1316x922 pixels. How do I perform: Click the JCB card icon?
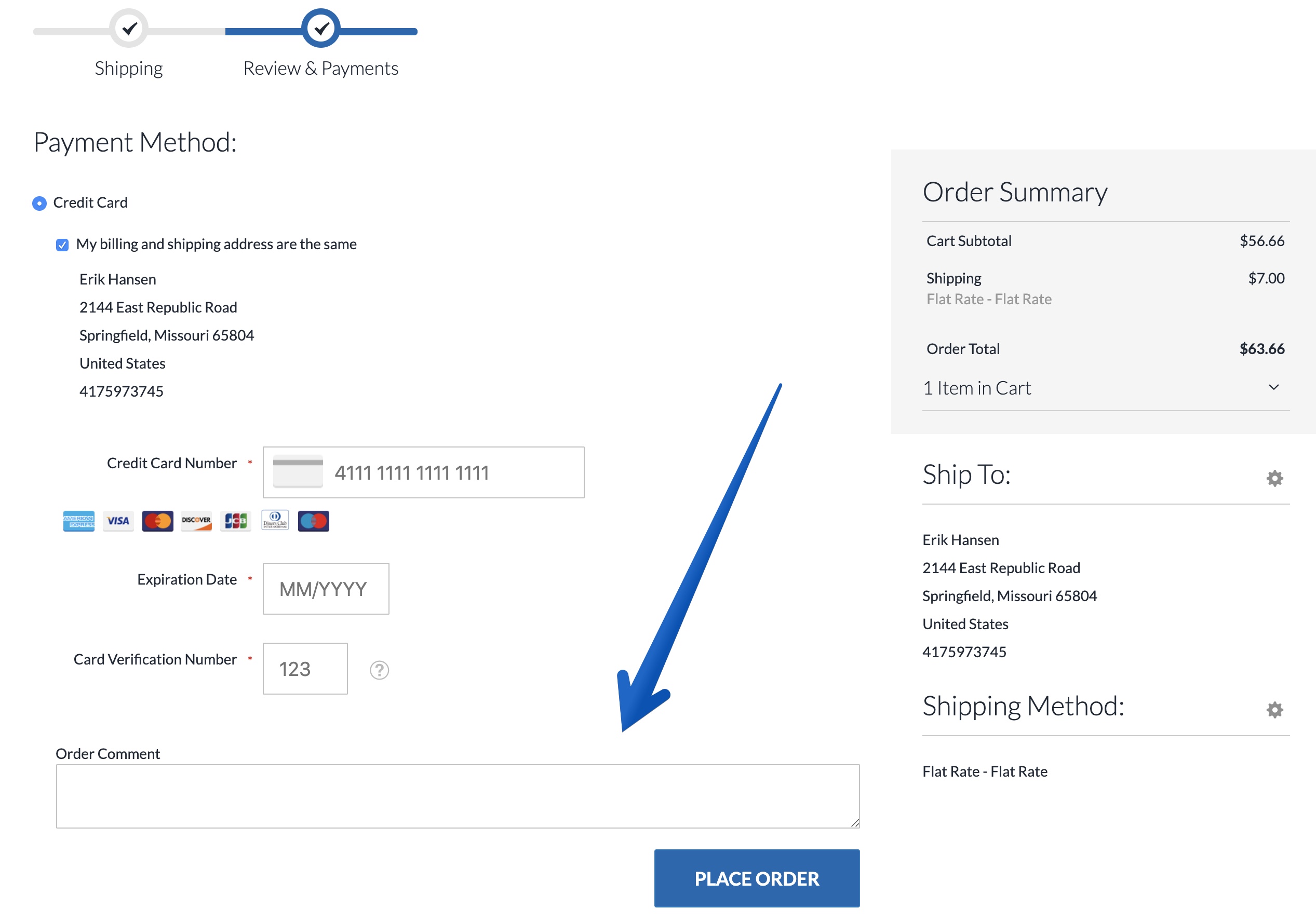click(236, 520)
